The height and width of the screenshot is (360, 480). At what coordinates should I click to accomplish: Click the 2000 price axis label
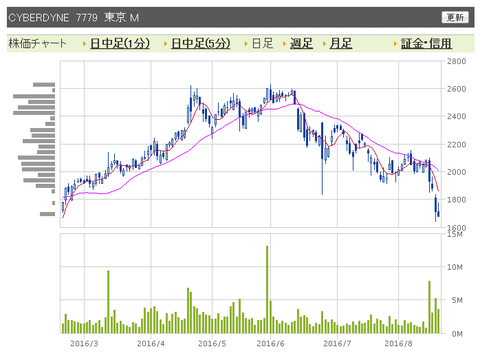click(x=456, y=172)
